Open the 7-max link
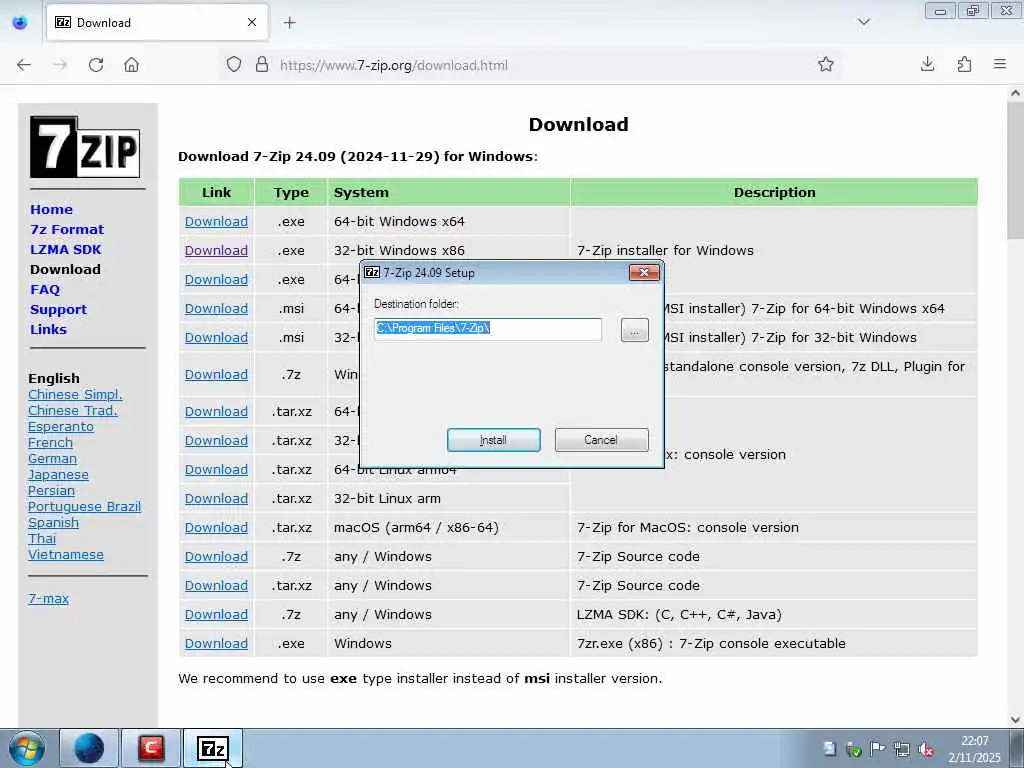The width and height of the screenshot is (1024, 768). (48, 598)
